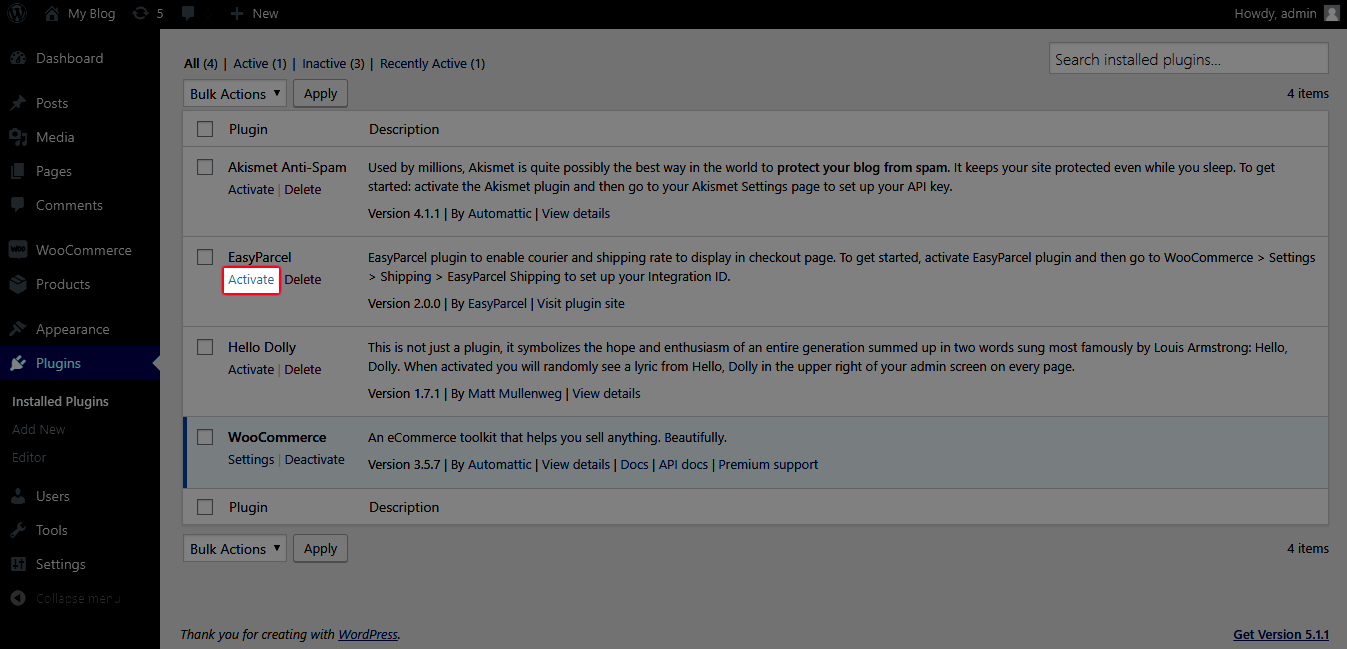Open the updates icon showing 5

pos(142,13)
